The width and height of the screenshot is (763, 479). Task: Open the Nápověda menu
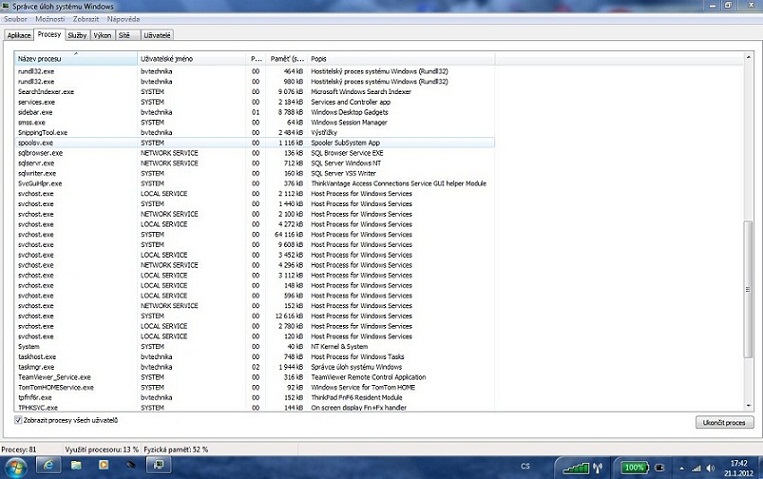click(123, 19)
